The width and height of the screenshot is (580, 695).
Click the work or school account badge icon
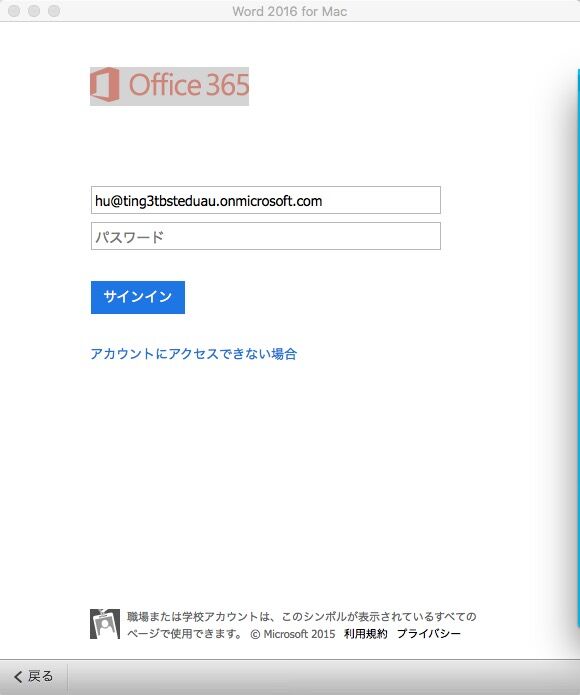105,624
